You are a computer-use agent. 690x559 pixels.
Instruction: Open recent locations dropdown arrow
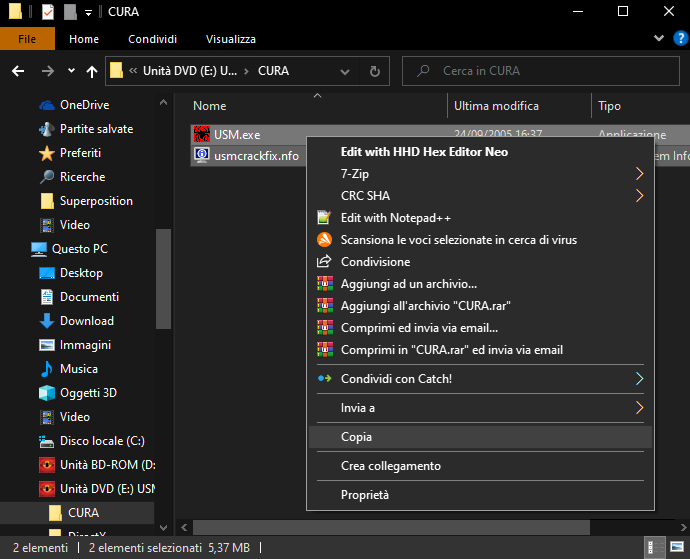(x=71, y=71)
